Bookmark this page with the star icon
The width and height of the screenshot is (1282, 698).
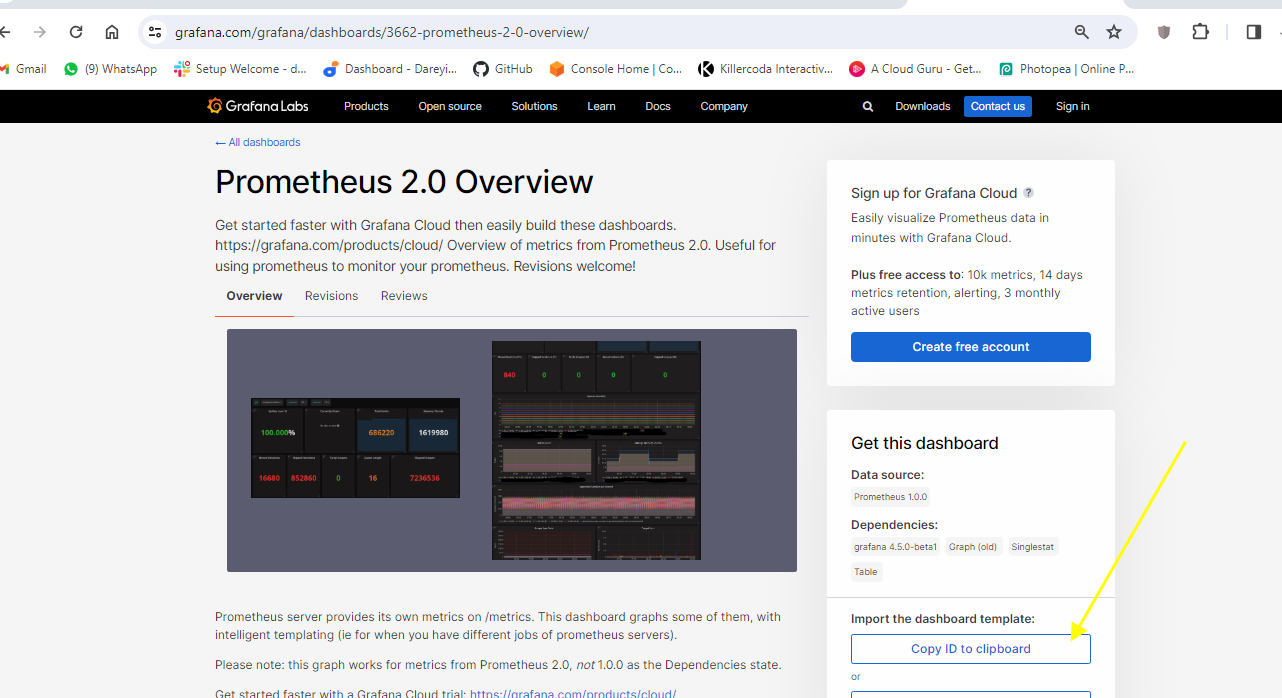pos(1114,32)
